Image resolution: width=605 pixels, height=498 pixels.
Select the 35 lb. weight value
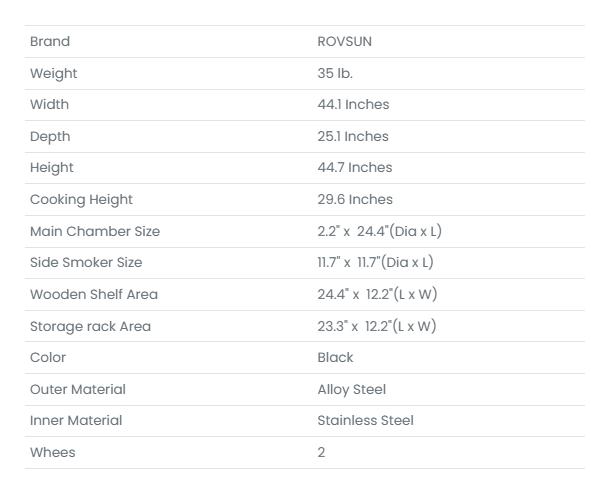[335, 73]
